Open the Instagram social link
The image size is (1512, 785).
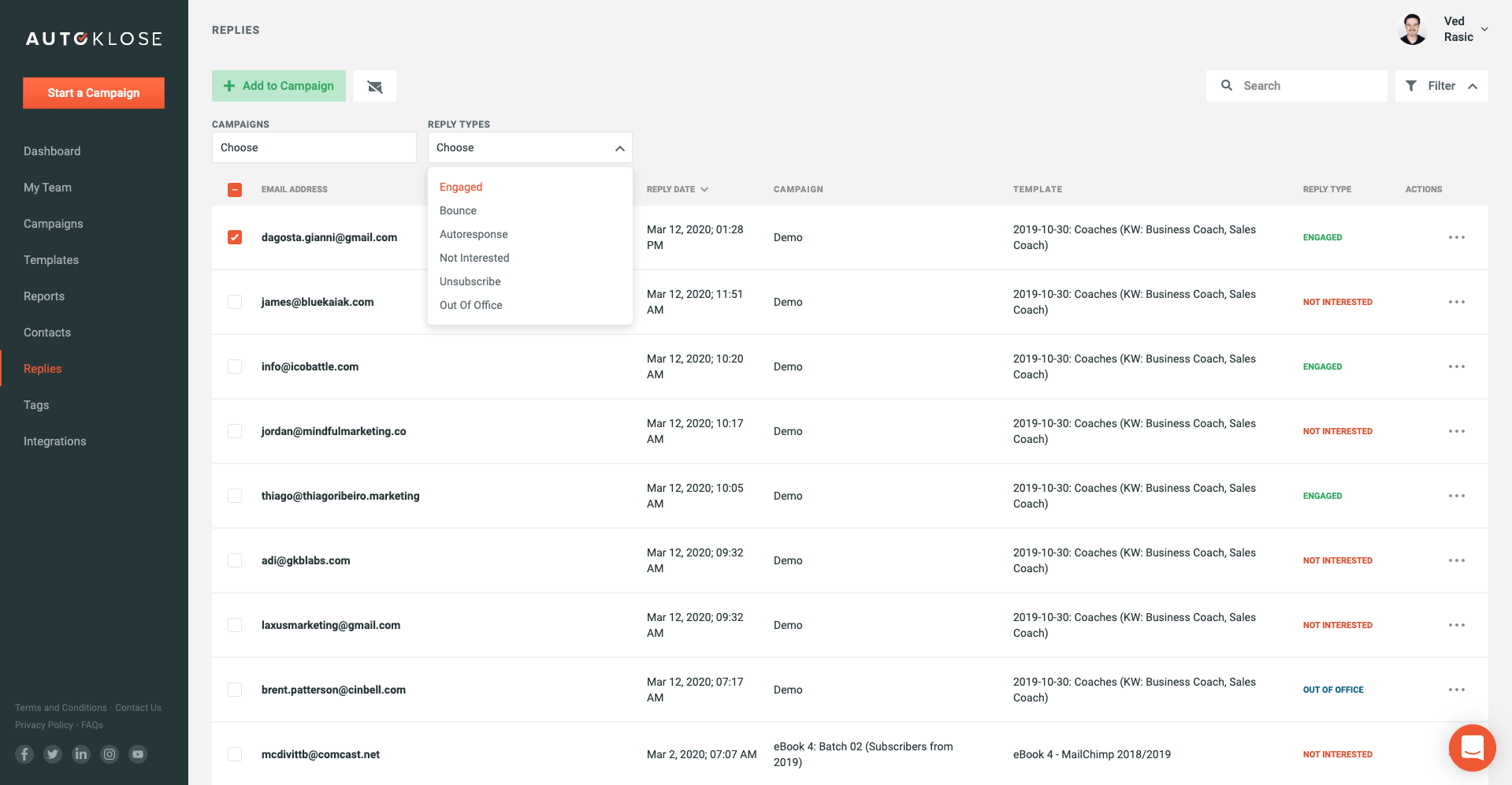point(110,754)
